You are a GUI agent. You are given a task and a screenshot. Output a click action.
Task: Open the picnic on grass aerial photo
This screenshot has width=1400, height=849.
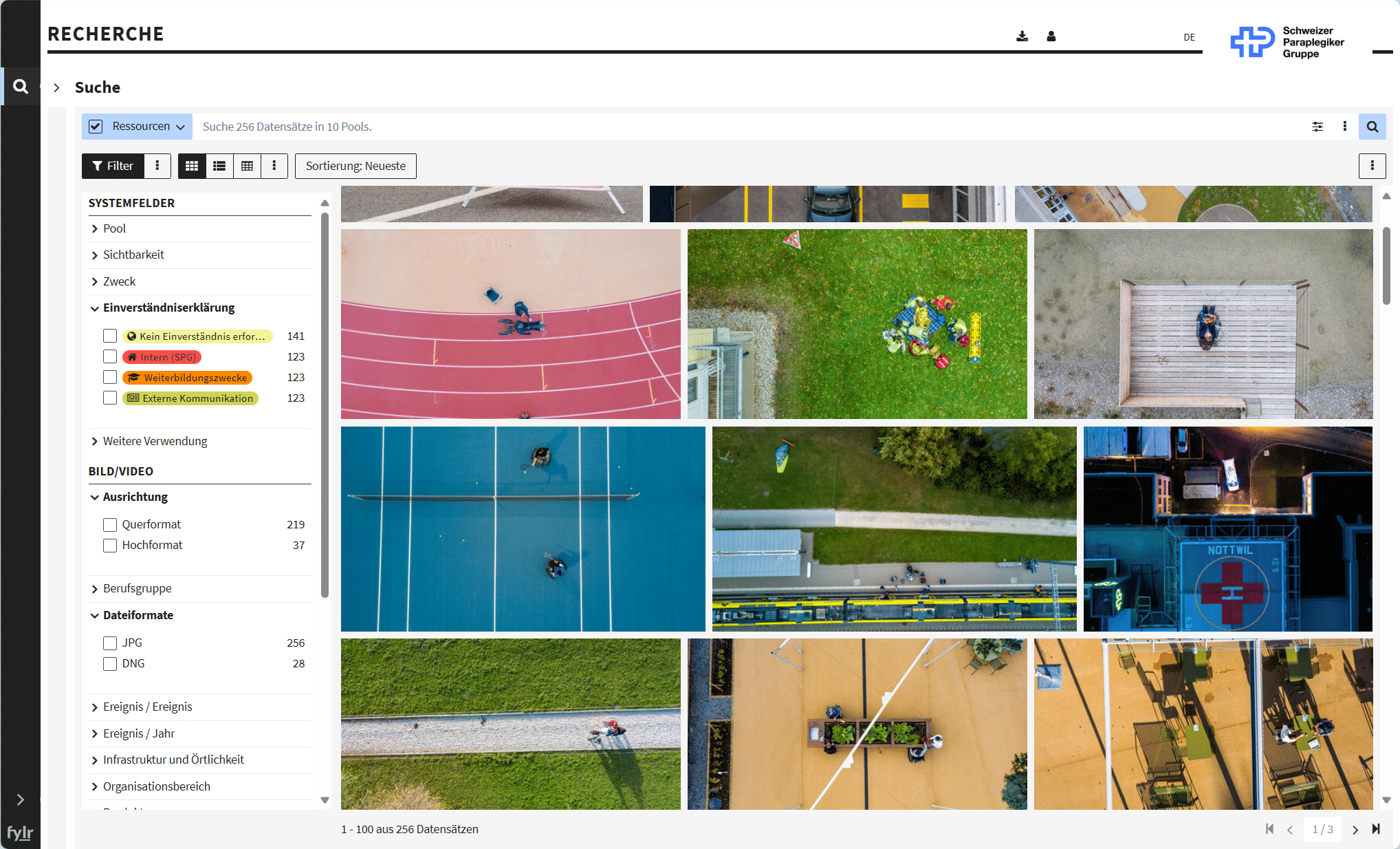tap(857, 324)
